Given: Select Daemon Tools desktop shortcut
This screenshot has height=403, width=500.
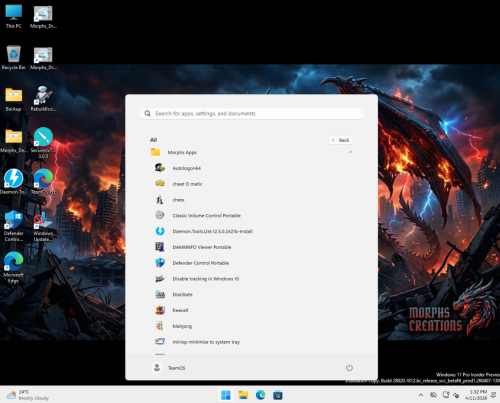Looking at the screenshot, I should tap(14, 182).
